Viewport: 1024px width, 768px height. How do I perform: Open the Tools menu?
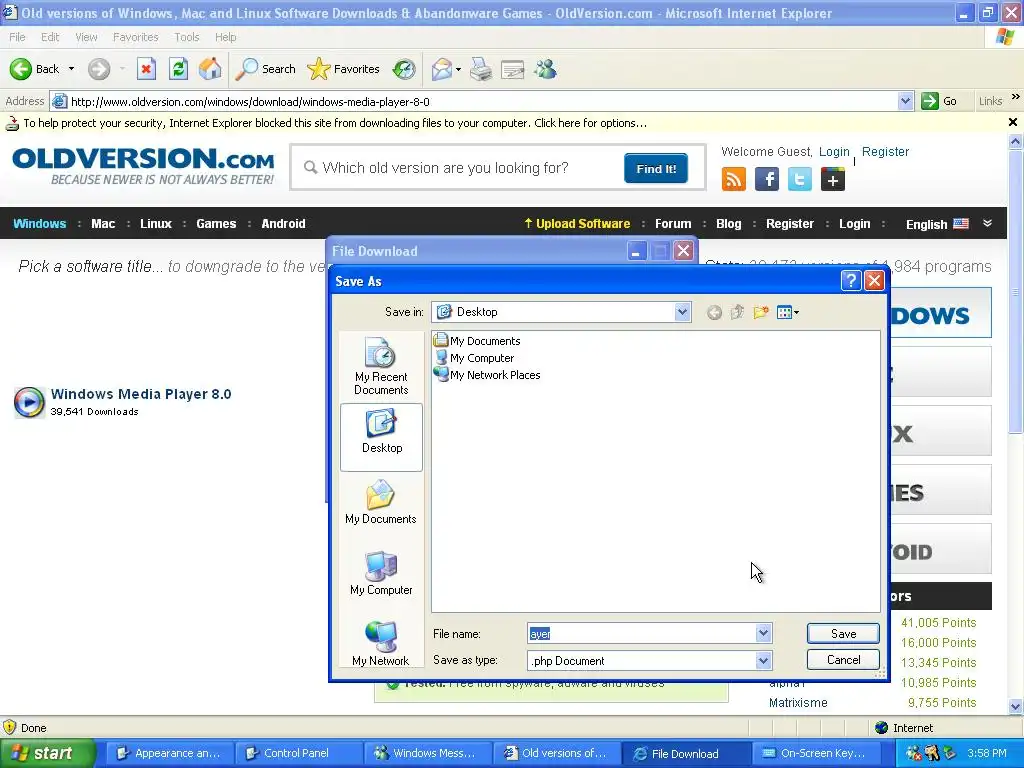pos(187,37)
